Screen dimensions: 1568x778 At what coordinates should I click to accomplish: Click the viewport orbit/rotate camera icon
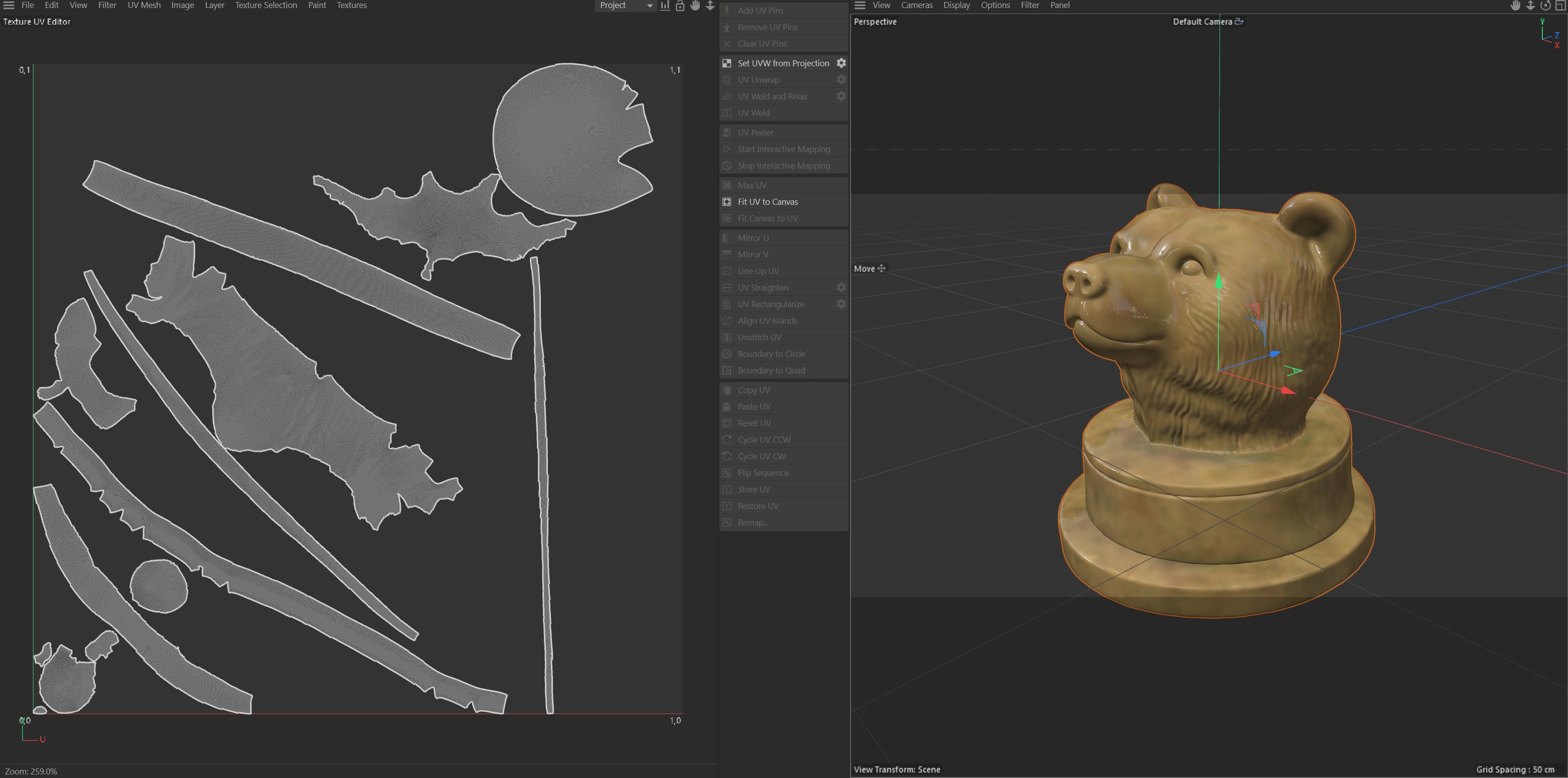click(x=1545, y=6)
